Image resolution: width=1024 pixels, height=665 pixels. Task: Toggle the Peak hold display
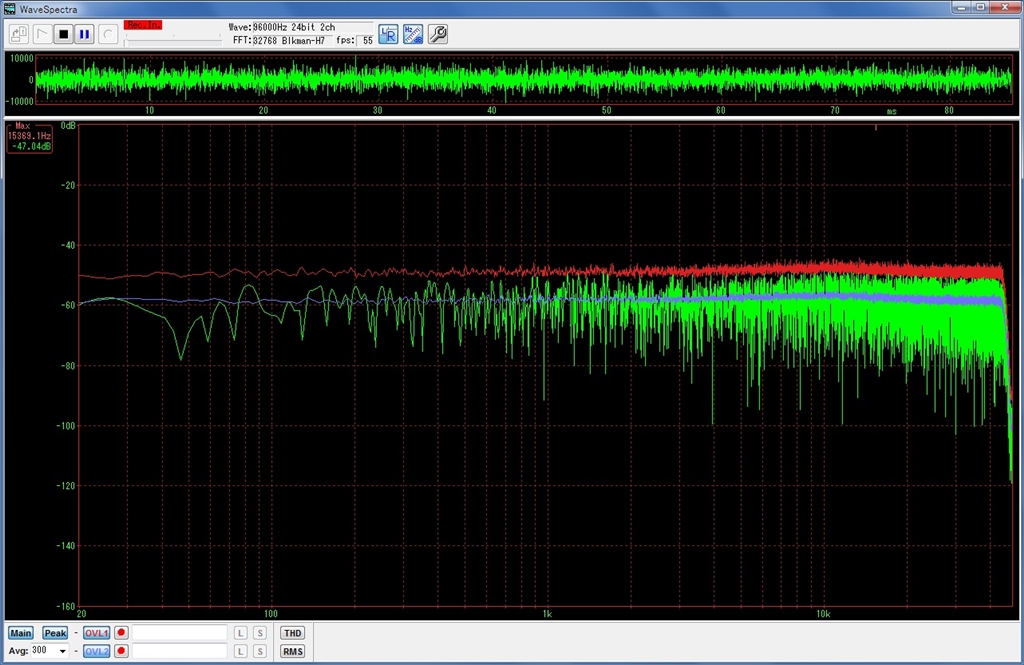coord(55,633)
